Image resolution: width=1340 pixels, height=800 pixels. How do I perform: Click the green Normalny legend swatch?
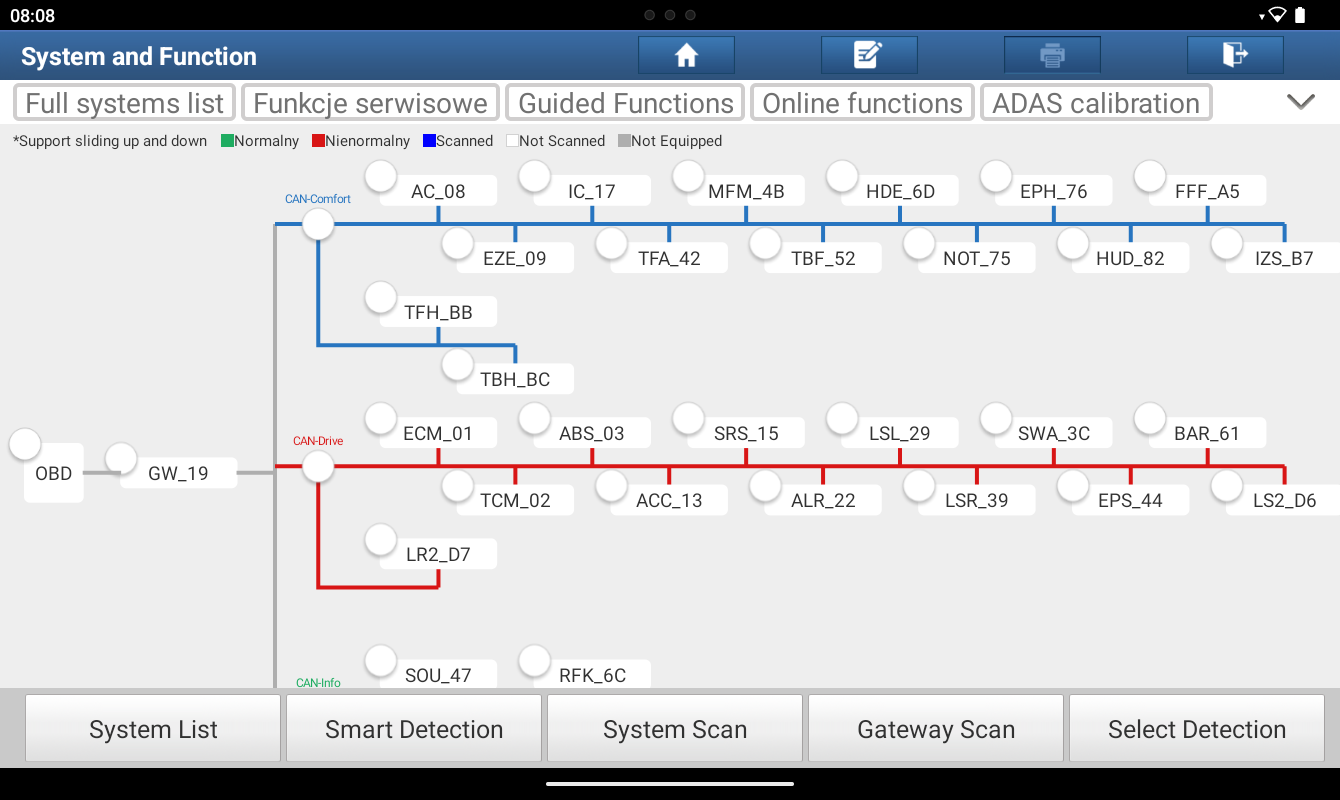click(227, 141)
